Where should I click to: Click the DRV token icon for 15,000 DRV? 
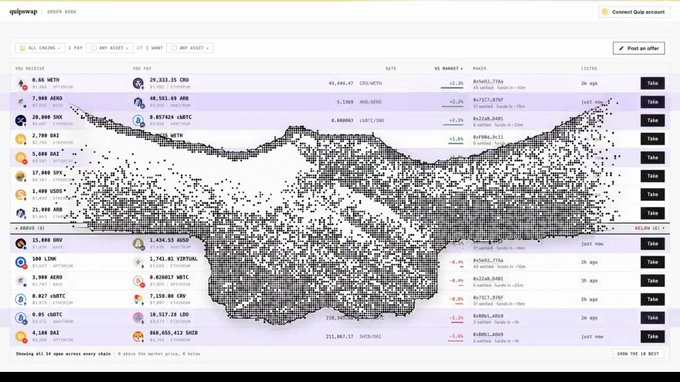click(21, 244)
